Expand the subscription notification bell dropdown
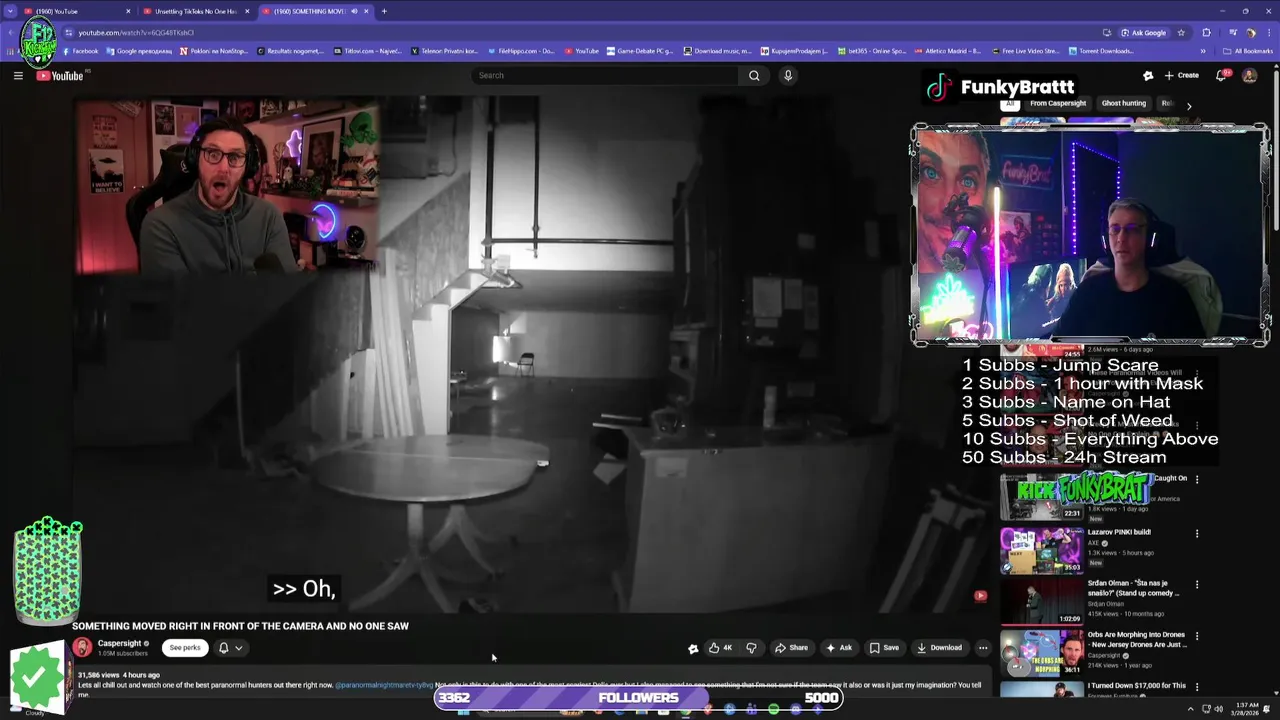The height and width of the screenshot is (720, 1280). pyautogui.click(x=231, y=648)
